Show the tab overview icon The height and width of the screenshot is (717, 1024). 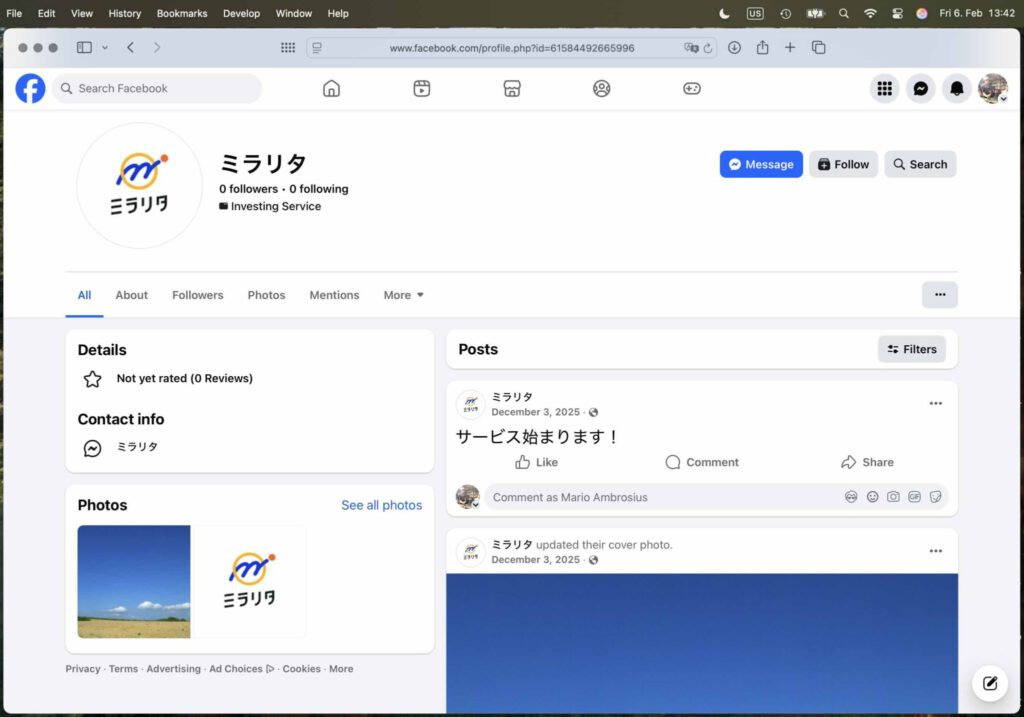pos(818,47)
